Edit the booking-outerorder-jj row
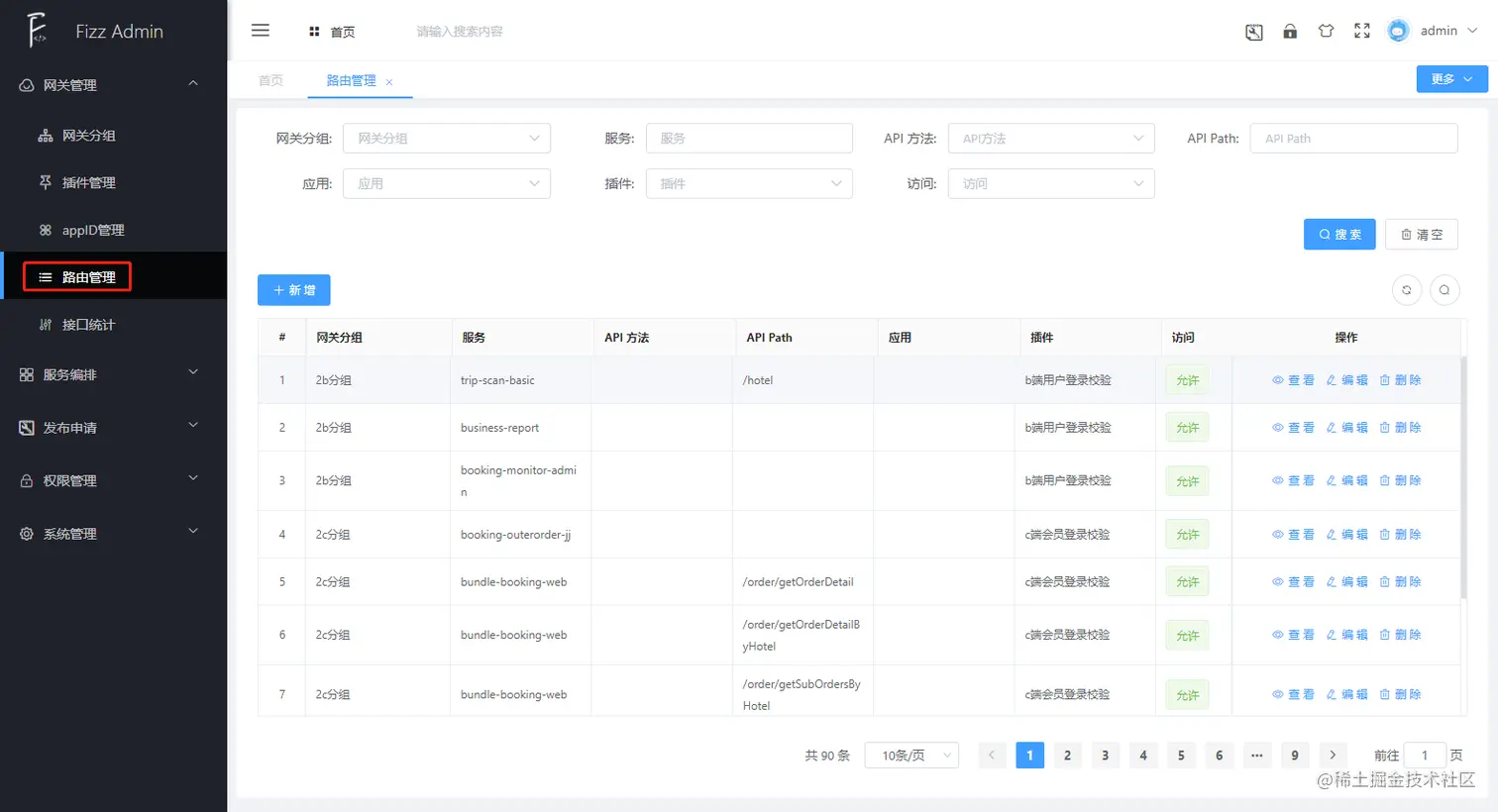Viewport: 1498px width, 812px height. (x=1346, y=534)
